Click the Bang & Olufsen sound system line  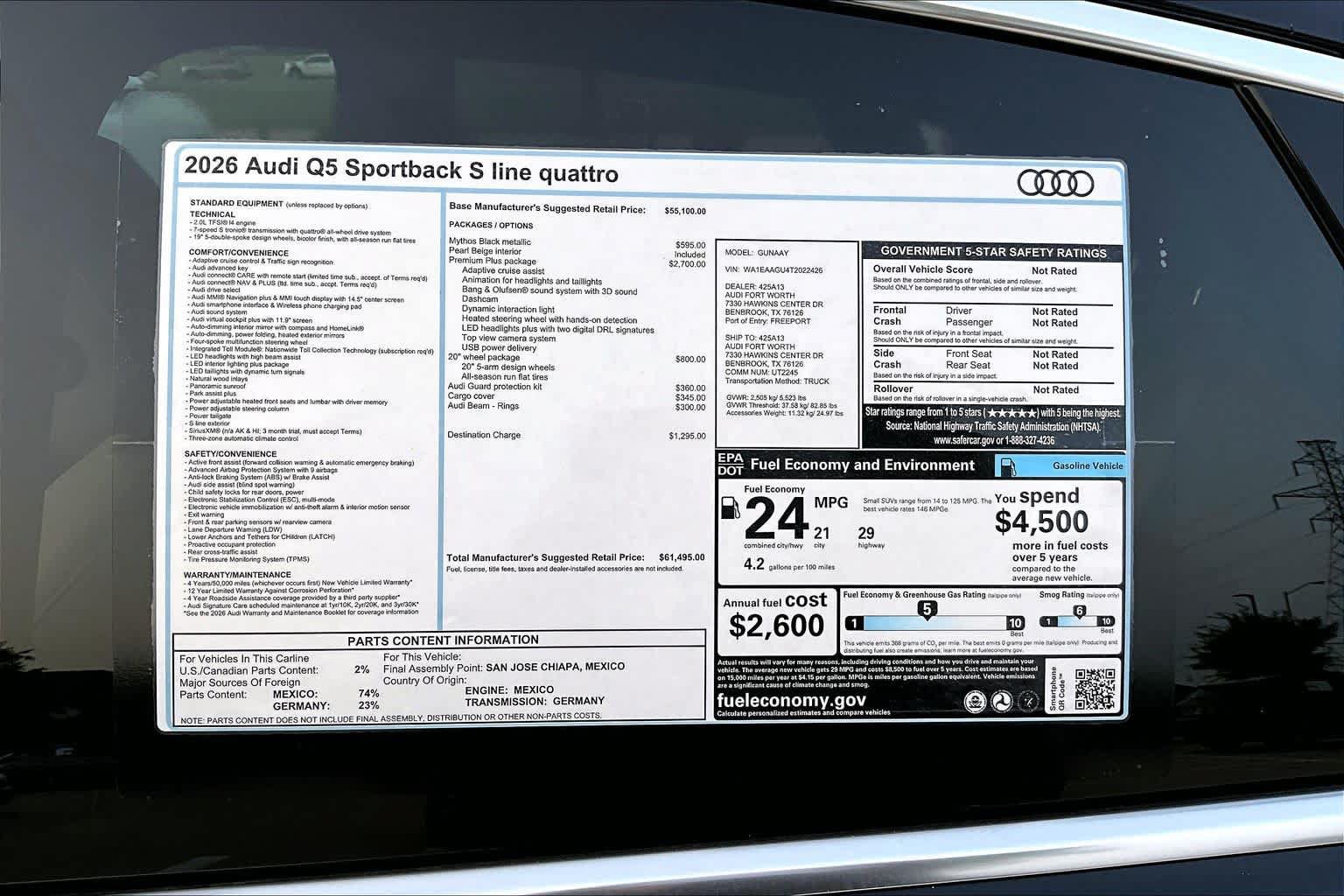549,290
